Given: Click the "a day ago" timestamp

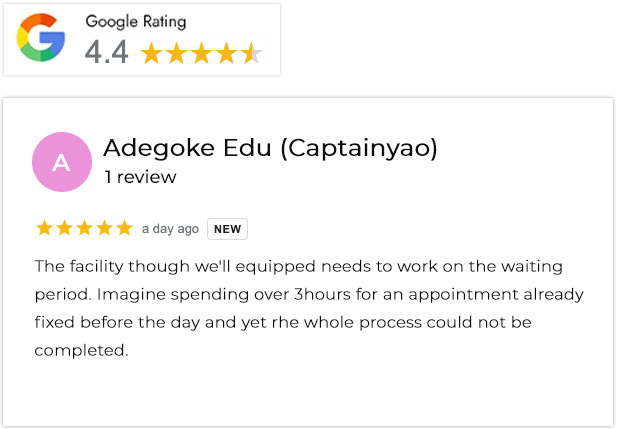Looking at the screenshot, I should pos(170,229).
